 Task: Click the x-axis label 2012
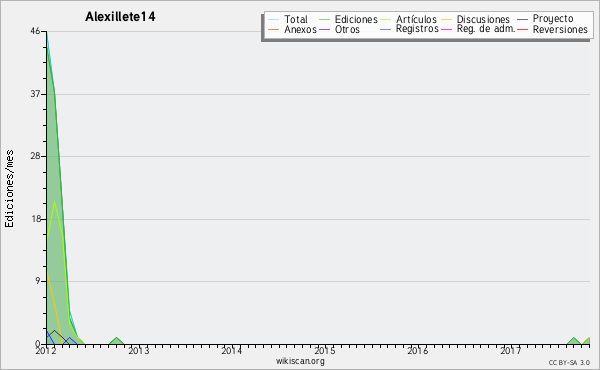[x=46, y=350]
